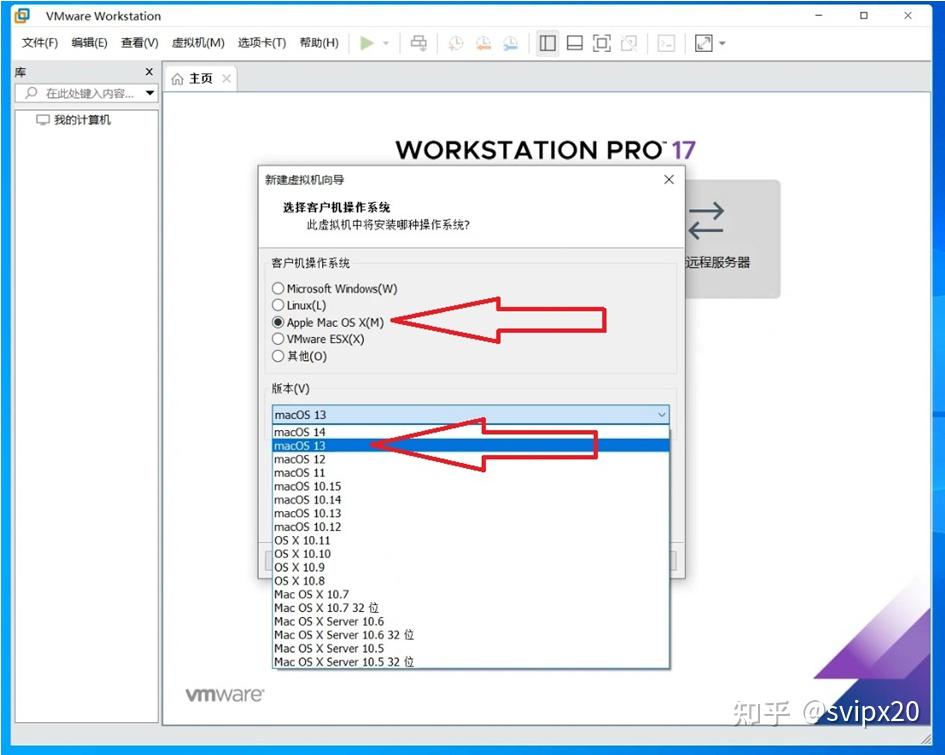Switch to the 主页 tab
The image size is (945, 755).
(x=201, y=78)
